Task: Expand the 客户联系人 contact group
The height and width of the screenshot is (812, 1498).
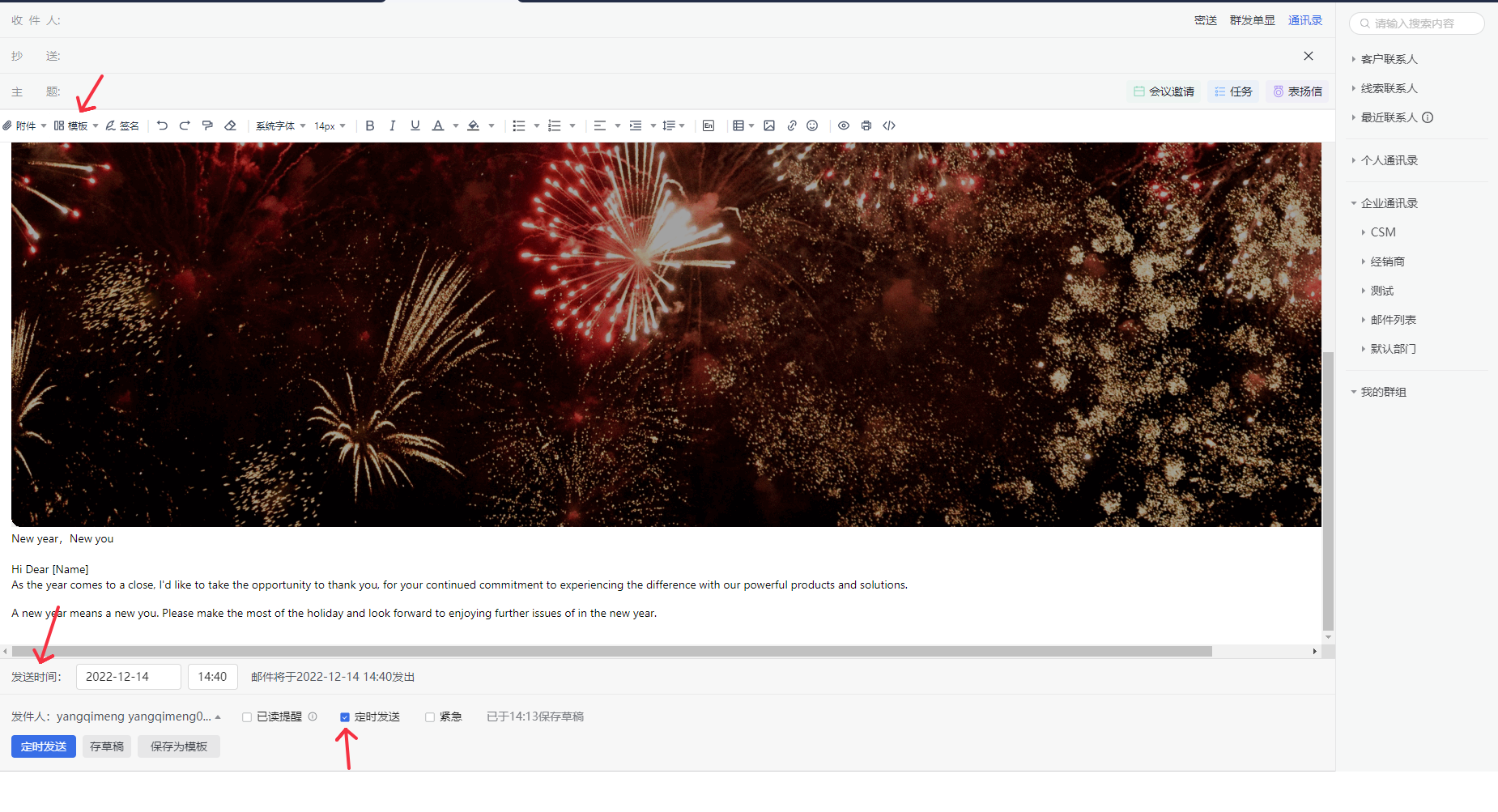Action: tap(1389, 59)
